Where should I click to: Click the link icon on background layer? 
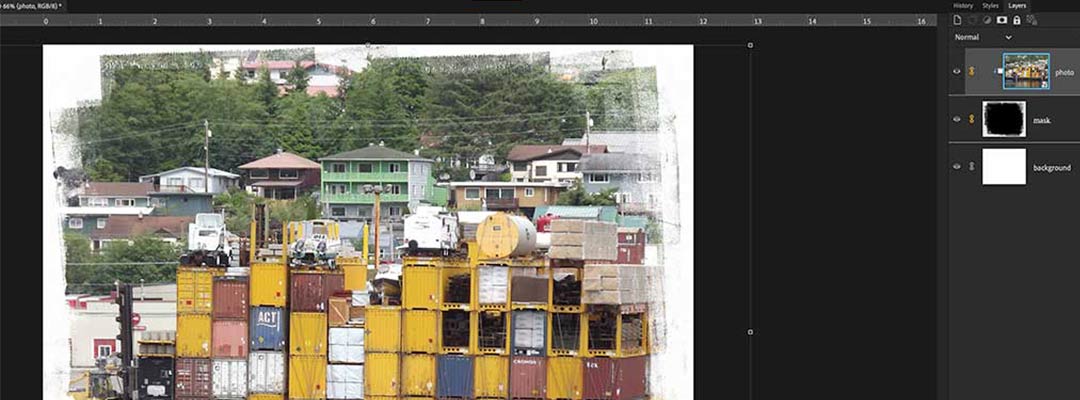pos(970,167)
